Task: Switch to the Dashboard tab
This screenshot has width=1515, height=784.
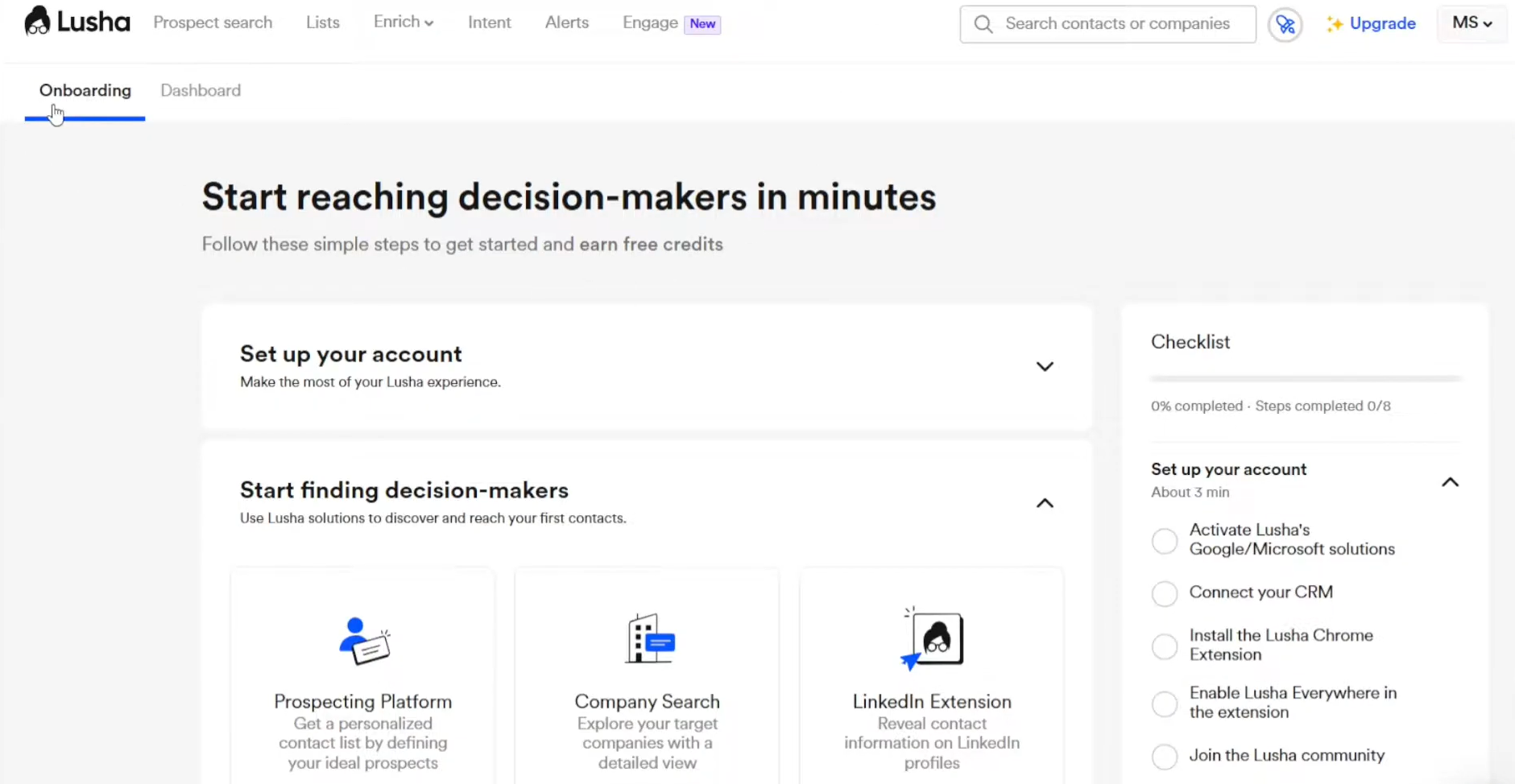Action: coord(201,90)
